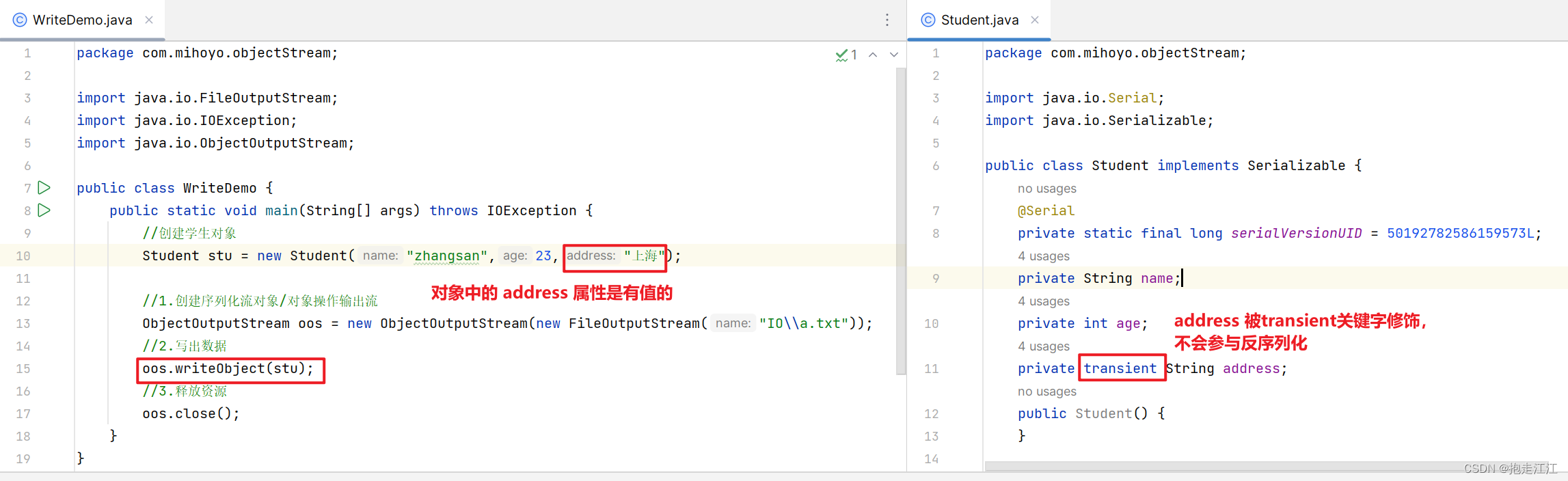
Task: Open the editor tab options three-dot menu
Action: (x=887, y=20)
